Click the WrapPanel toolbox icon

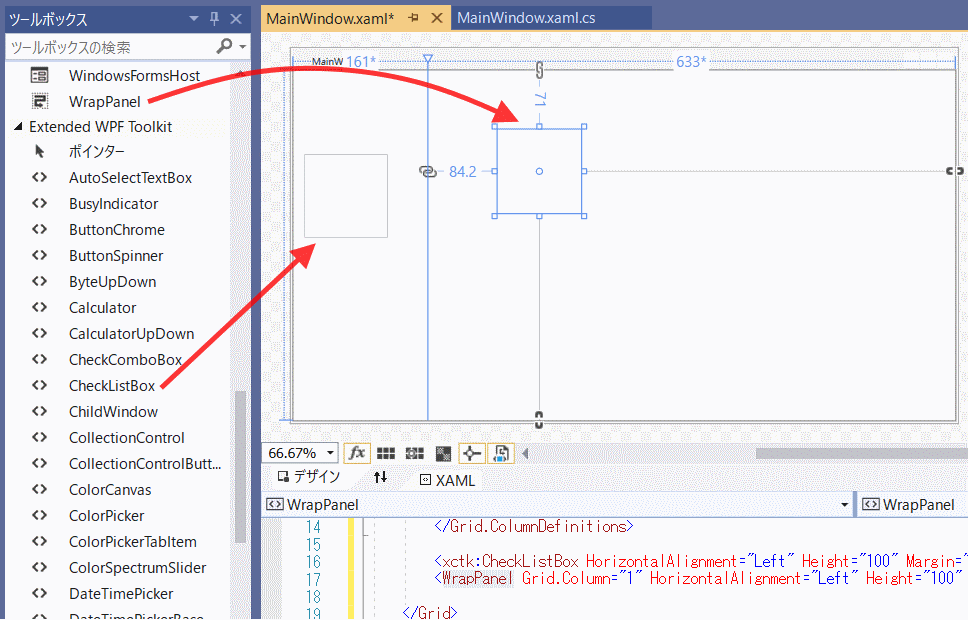40,101
